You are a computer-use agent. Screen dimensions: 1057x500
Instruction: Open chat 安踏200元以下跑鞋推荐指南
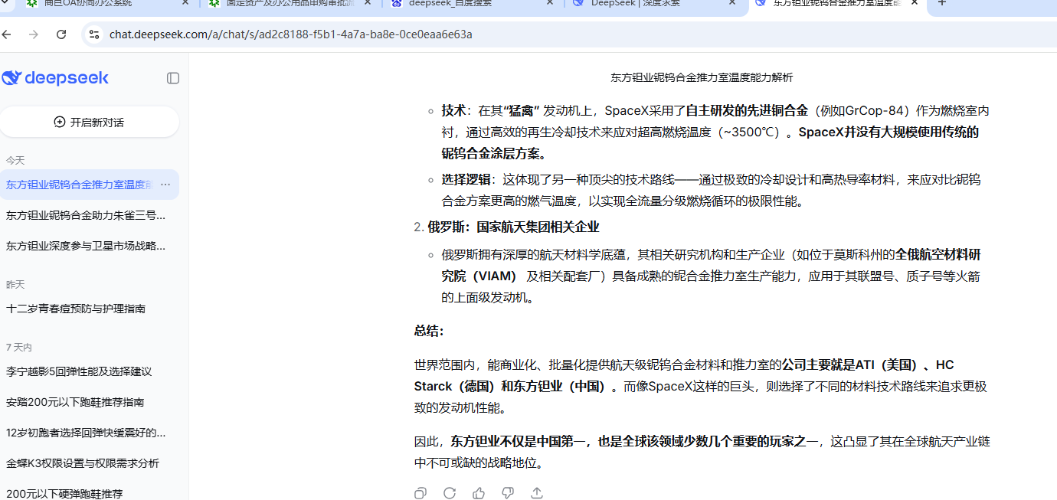[x=75, y=402]
